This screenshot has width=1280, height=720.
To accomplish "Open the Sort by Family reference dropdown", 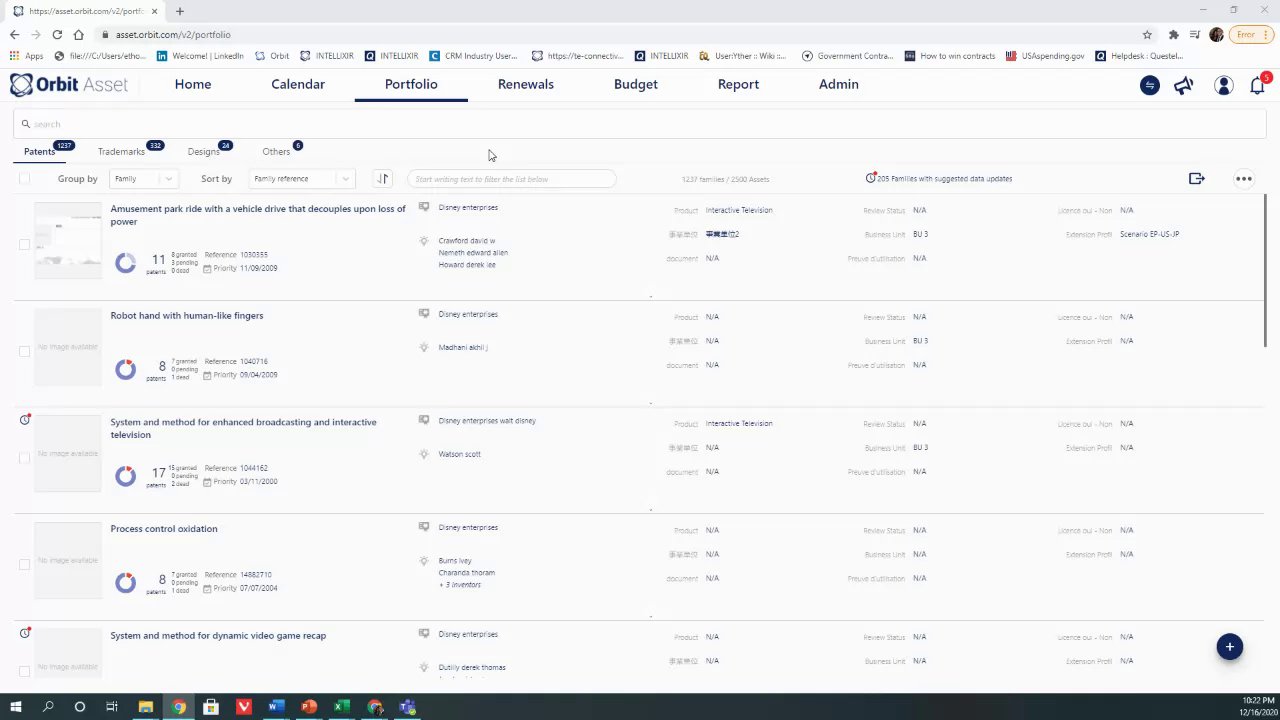I will pyautogui.click(x=301, y=179).
